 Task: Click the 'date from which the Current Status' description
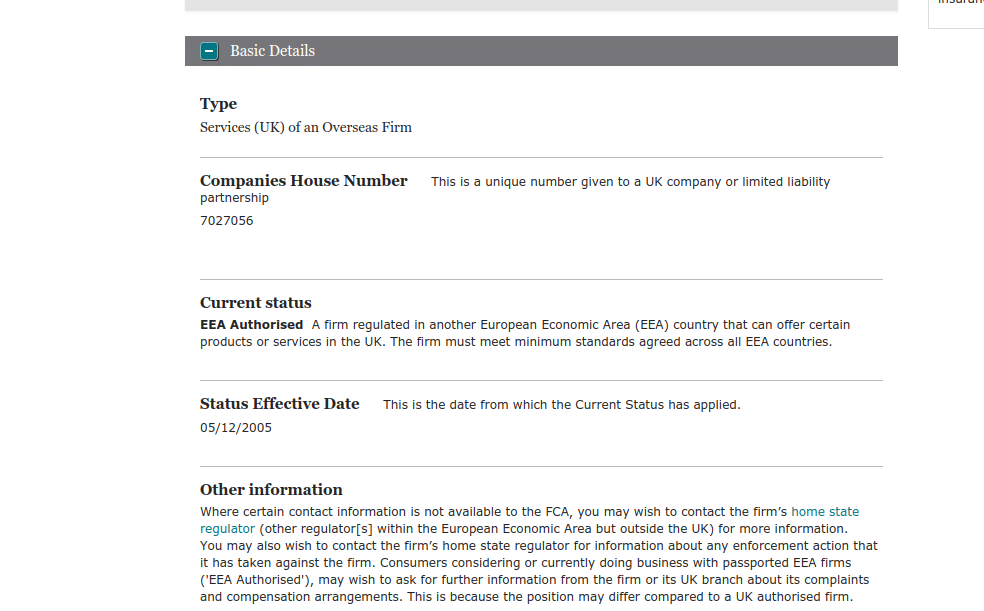(561, 405)
